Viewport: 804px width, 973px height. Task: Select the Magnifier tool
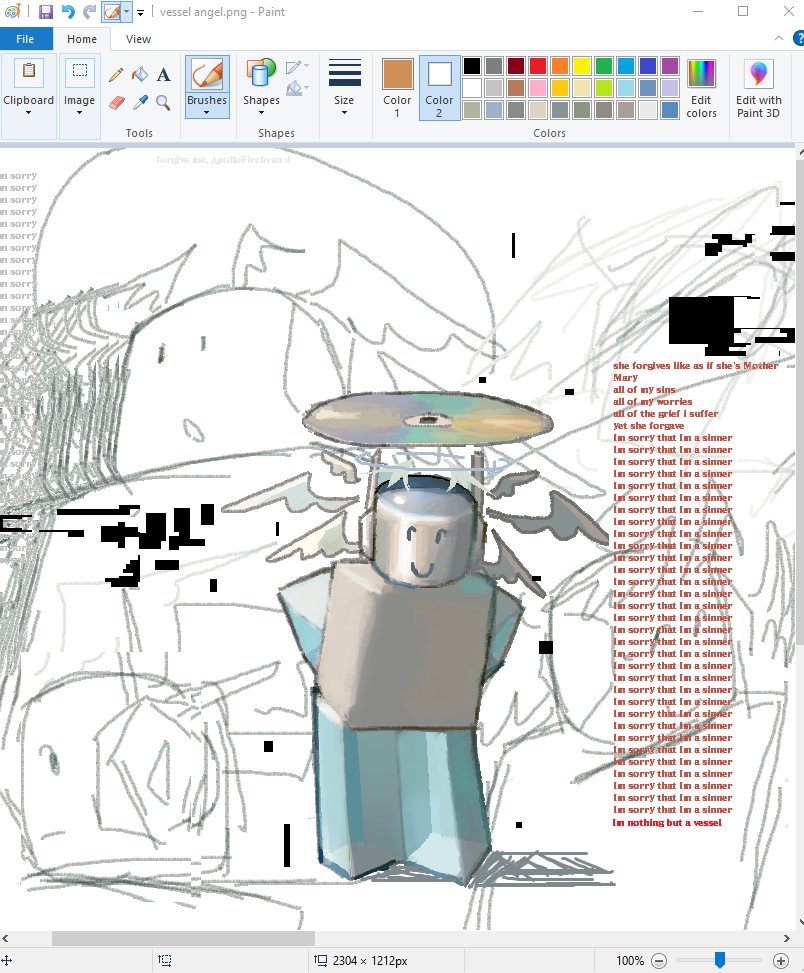pyautogui.click(x=163, y=102)
